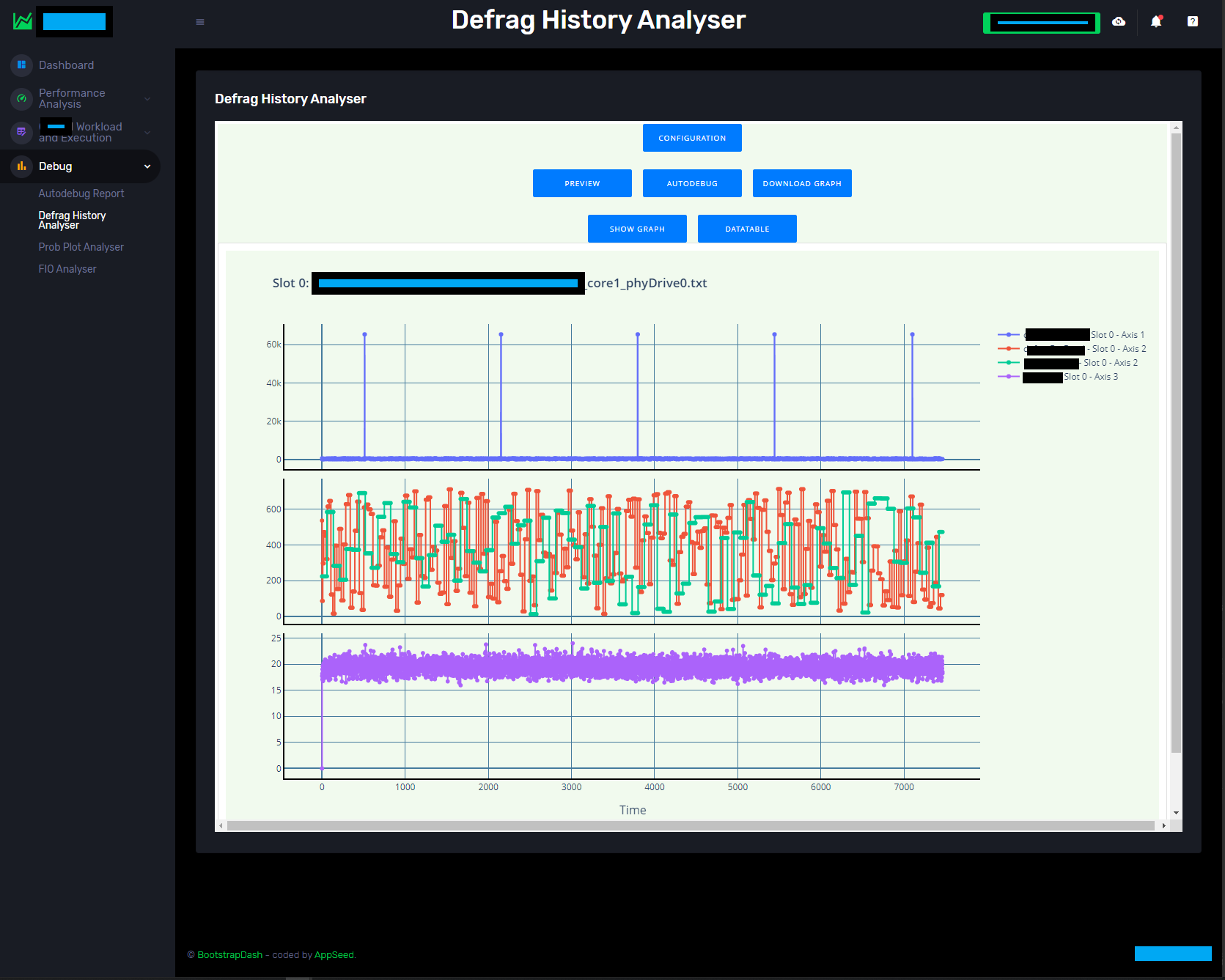Click the scroll down arrow
1225x980 pixels.
[1176, 813]
